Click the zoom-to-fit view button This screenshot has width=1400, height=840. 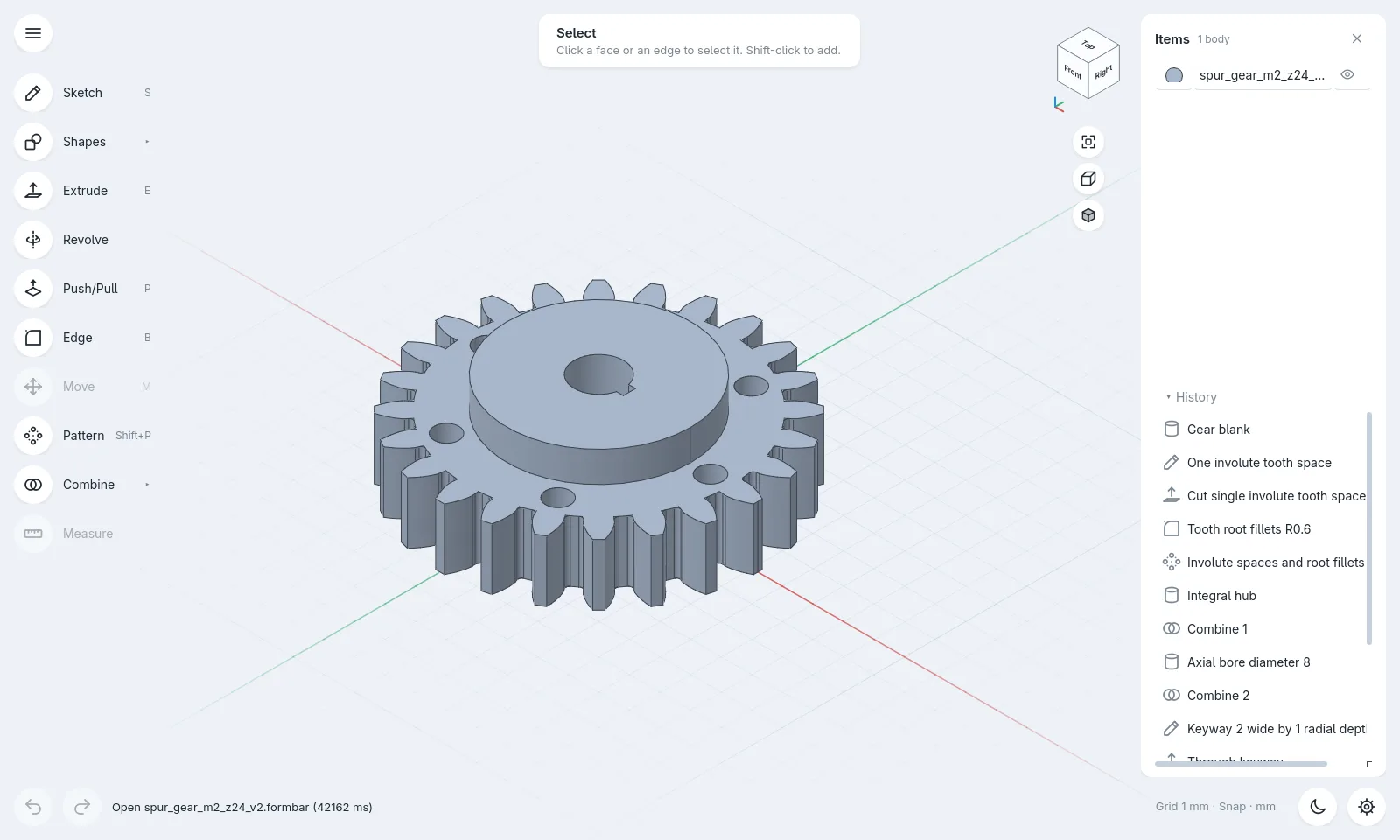tap(1088, 142)
